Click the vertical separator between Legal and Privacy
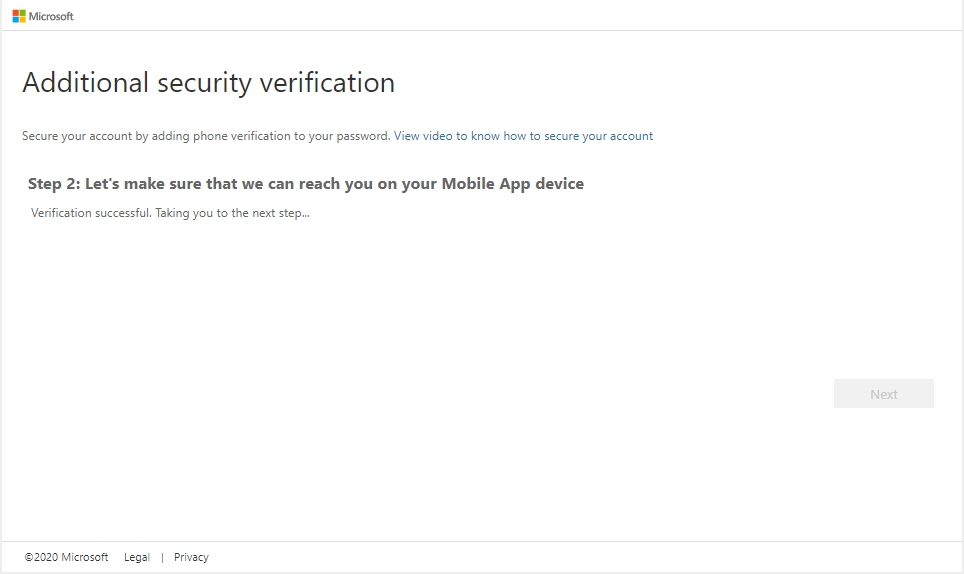Screen dimensions: 964x574 162,557
